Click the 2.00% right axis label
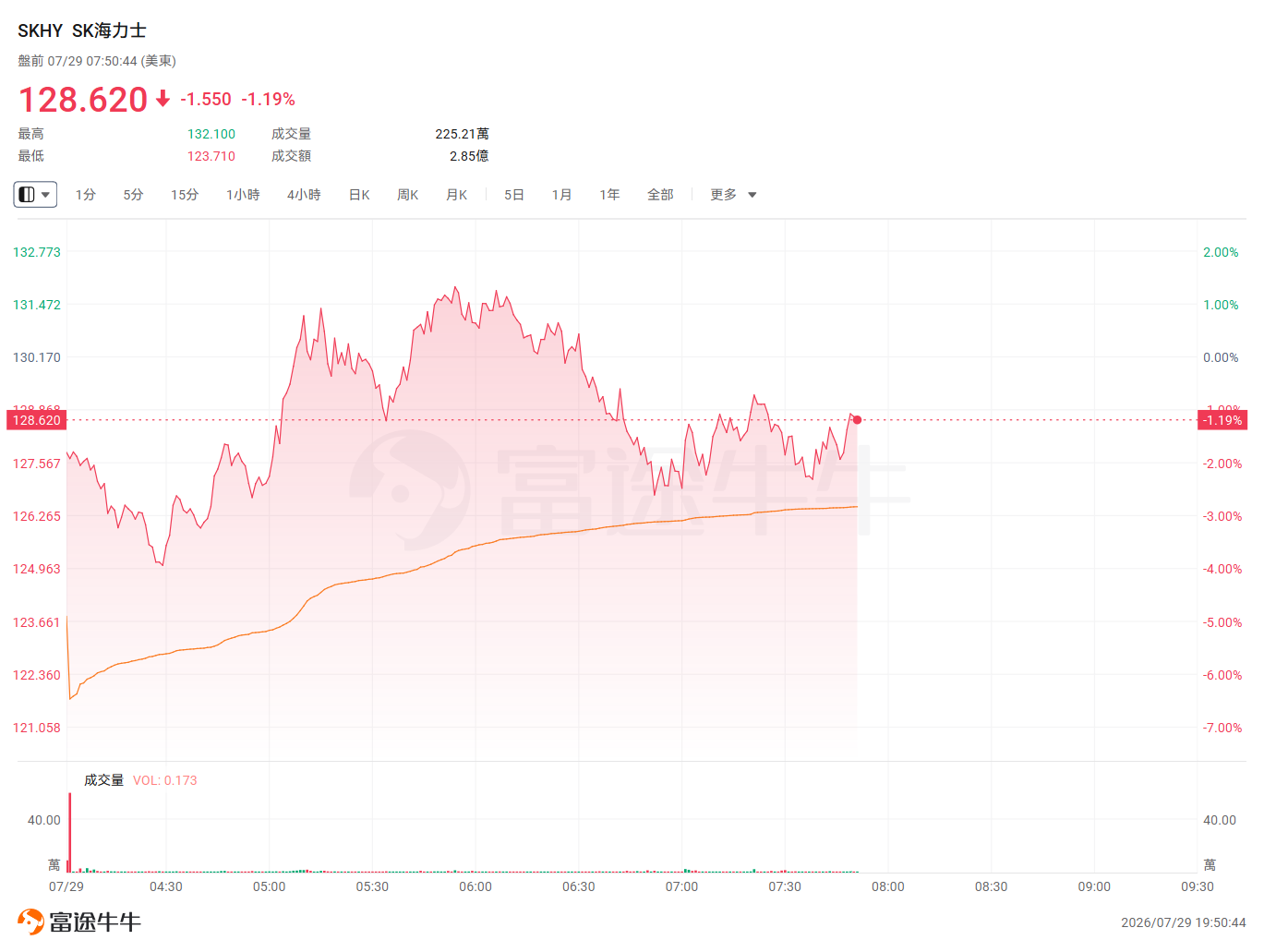 (1221, 252)
